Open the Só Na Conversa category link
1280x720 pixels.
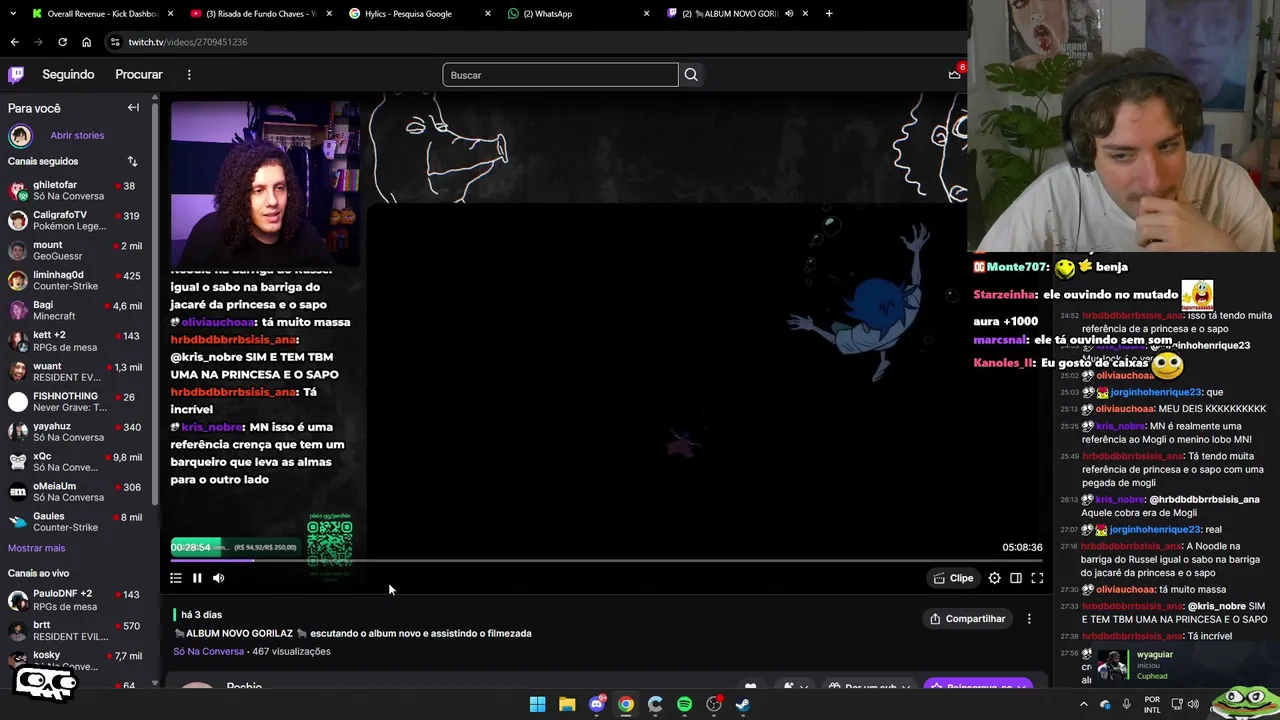pyautogui.click(x=208, y=652)
